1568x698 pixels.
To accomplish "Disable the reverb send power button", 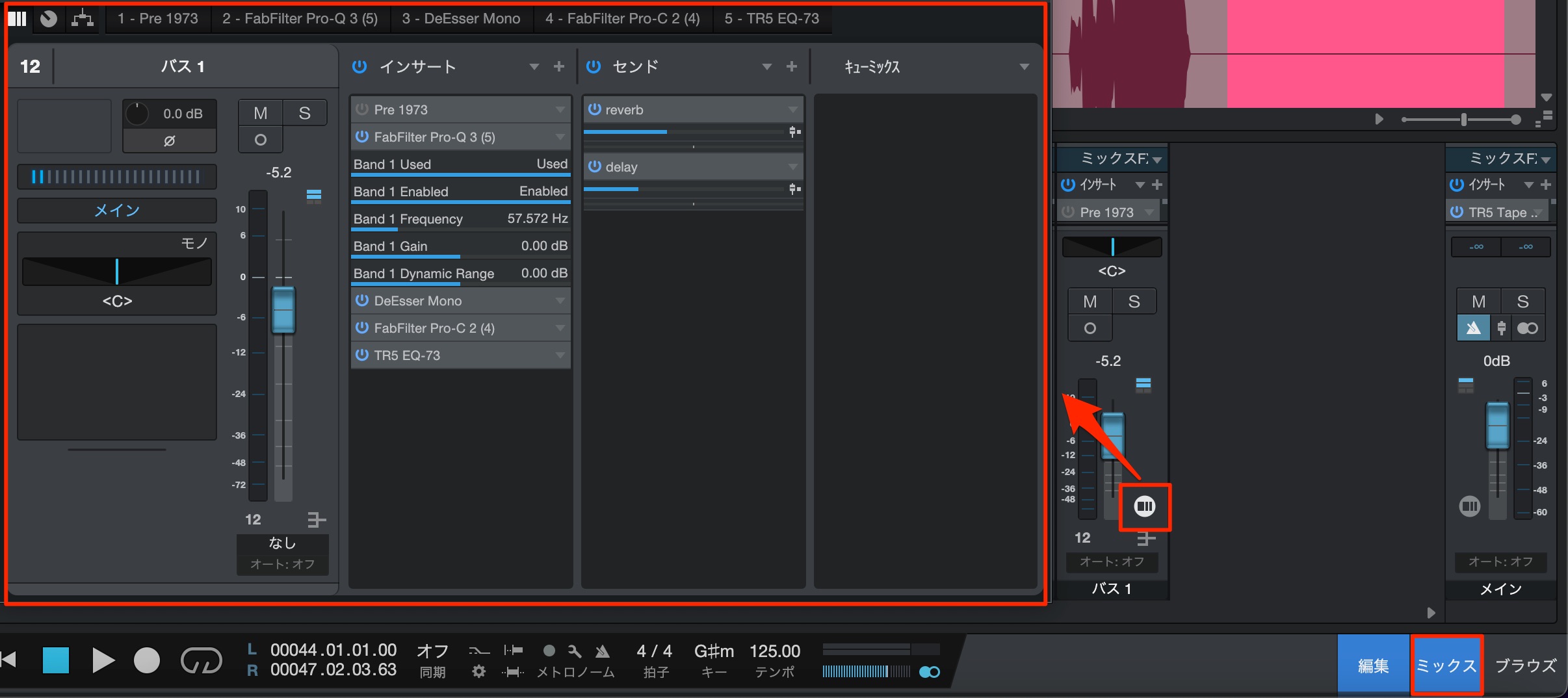I will [594, 109].
